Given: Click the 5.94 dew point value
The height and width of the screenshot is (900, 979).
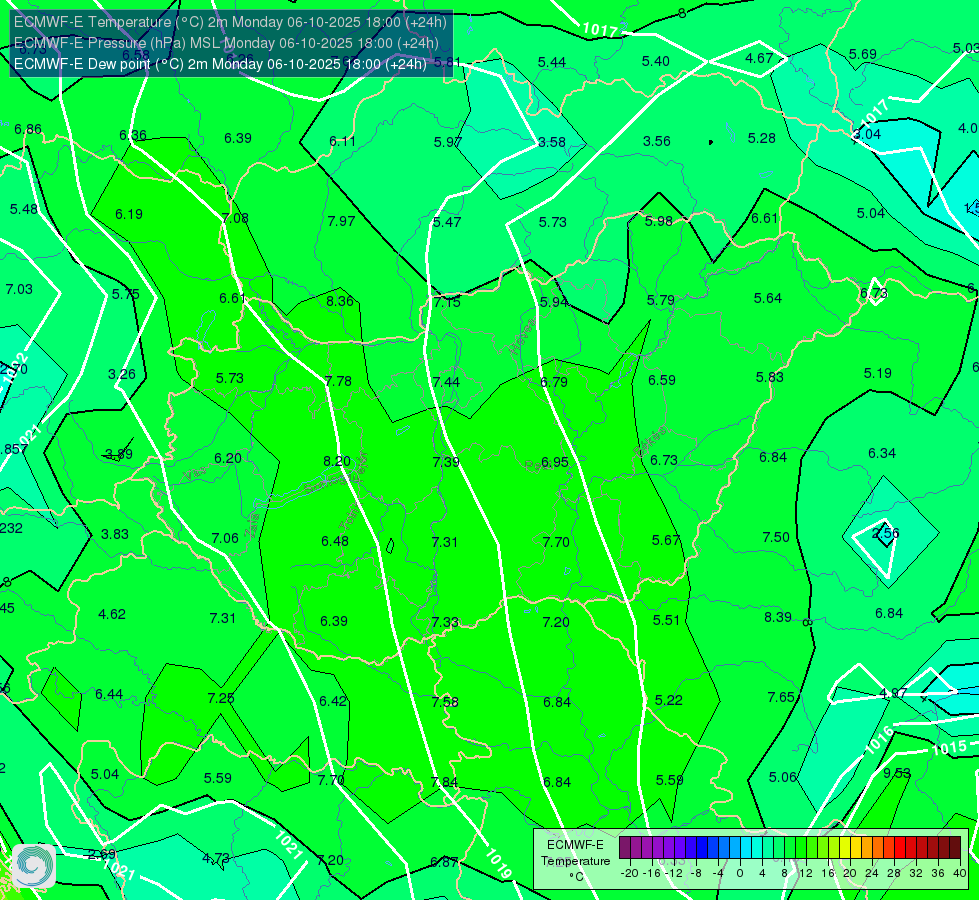Looking at the screenshot, I should pyautogui.click(x=554, y=302).
